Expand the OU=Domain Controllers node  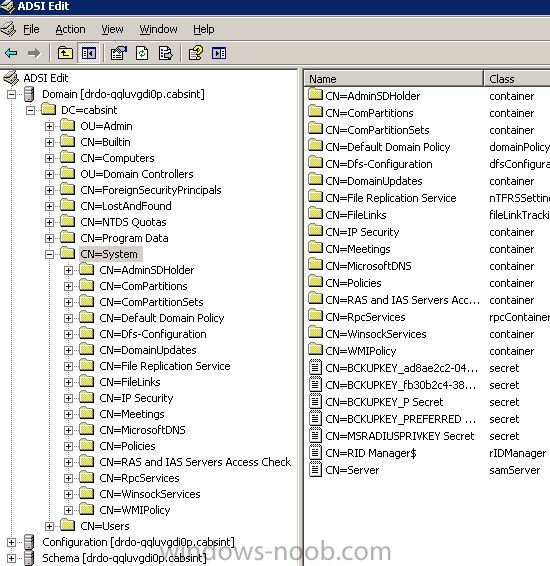(x=49, y=174)
